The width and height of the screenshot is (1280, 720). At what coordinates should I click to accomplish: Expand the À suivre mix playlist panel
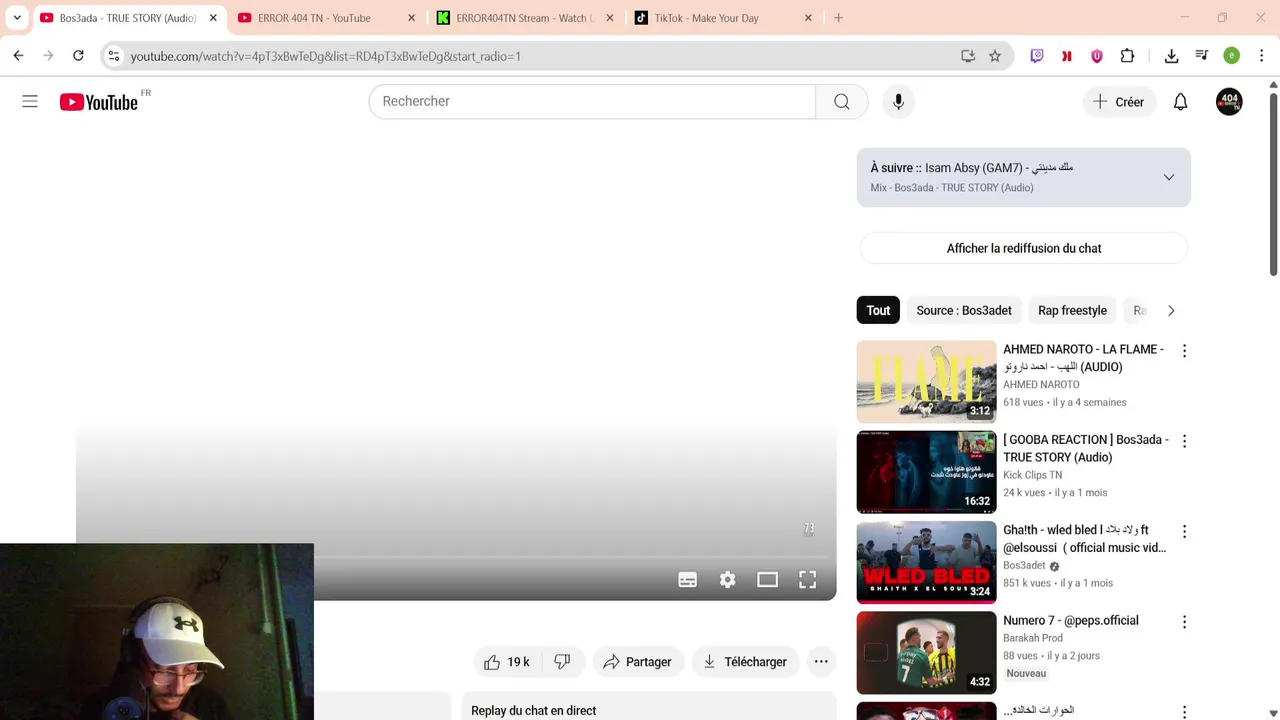point(1168,177)
